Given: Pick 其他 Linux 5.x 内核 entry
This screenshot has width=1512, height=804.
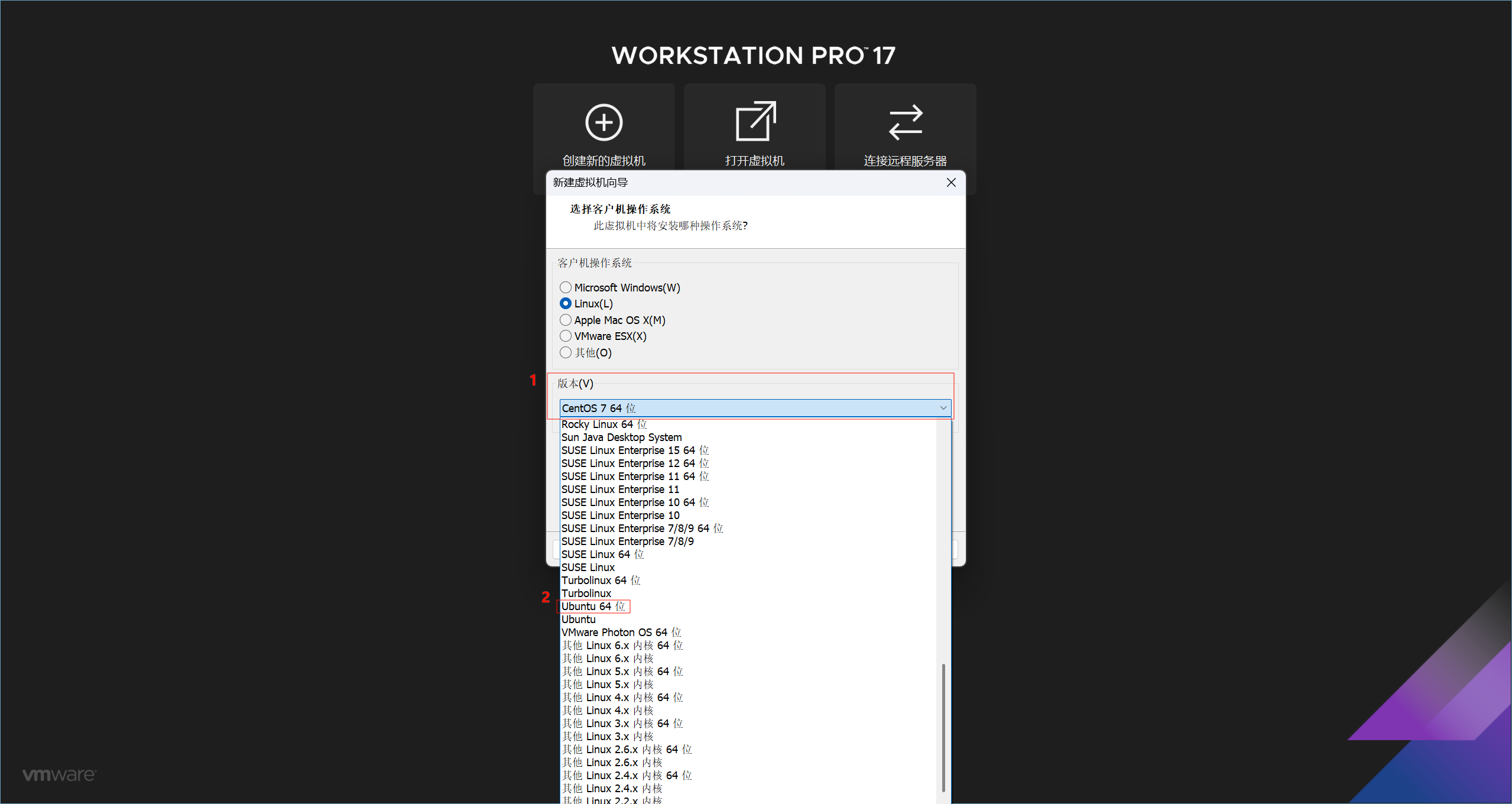Looking at the screenshot, I should pyautogui.click(x=748, y=685).
